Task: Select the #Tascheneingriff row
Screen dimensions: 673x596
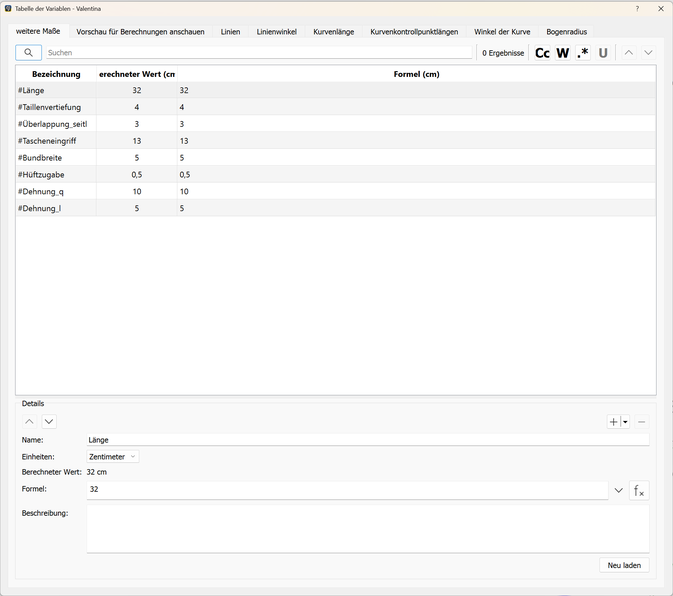Action: (x=336, y=141)
